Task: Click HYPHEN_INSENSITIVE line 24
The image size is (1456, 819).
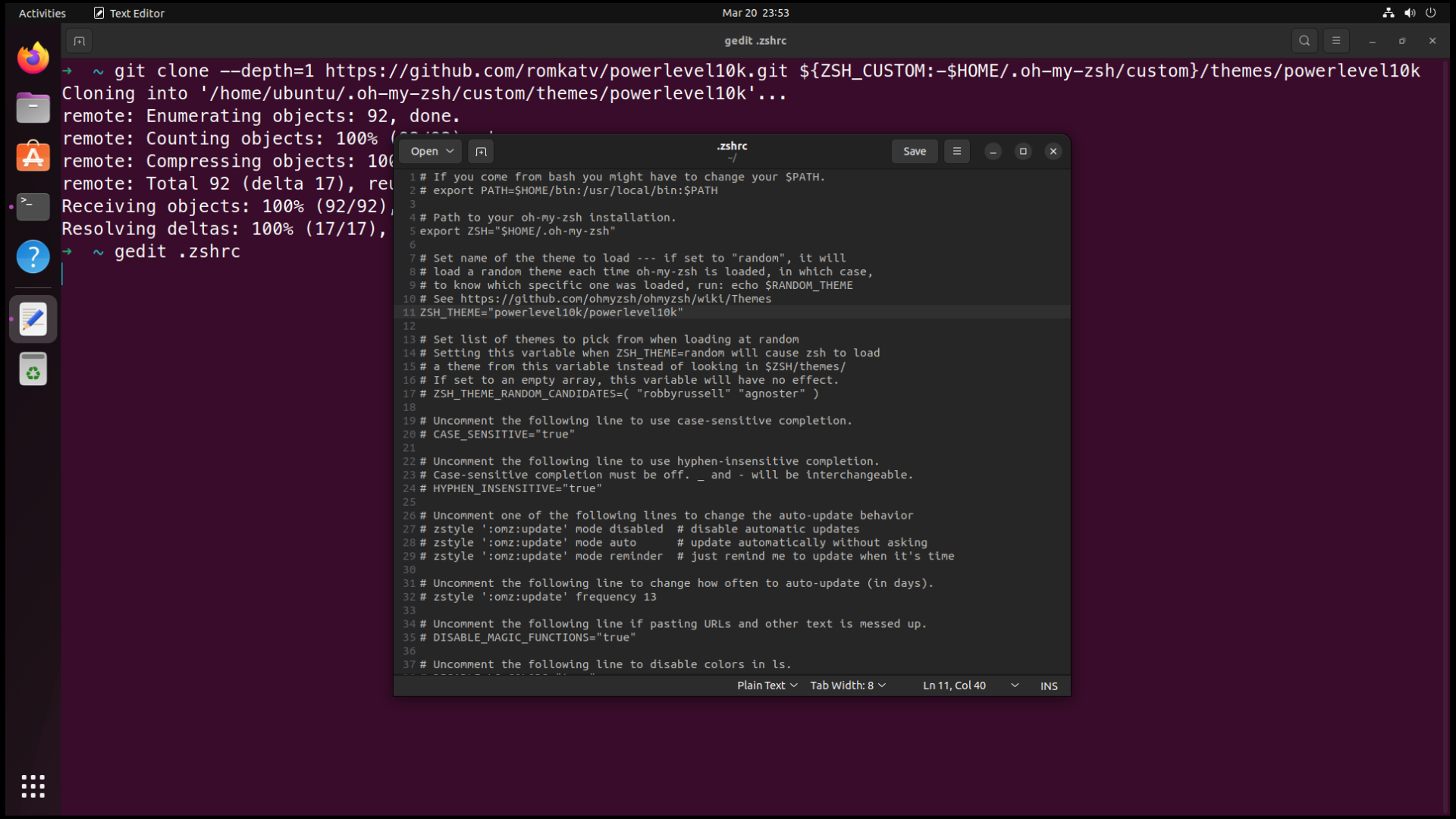Action: point(511,488)
